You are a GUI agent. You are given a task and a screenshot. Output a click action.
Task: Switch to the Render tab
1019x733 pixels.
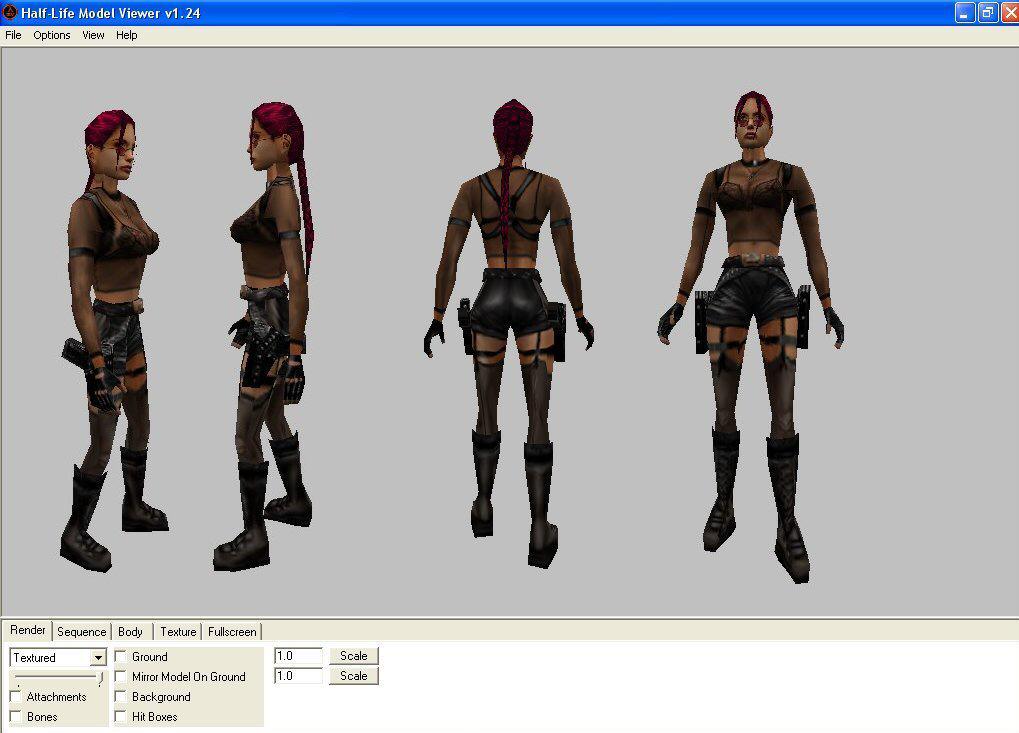(27, 630)
